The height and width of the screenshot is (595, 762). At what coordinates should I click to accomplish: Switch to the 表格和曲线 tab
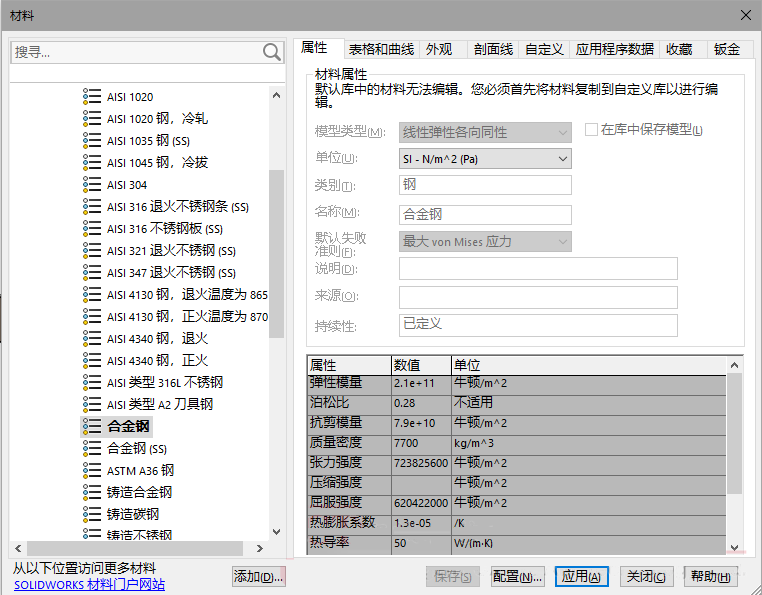click(x=380, y=49)
